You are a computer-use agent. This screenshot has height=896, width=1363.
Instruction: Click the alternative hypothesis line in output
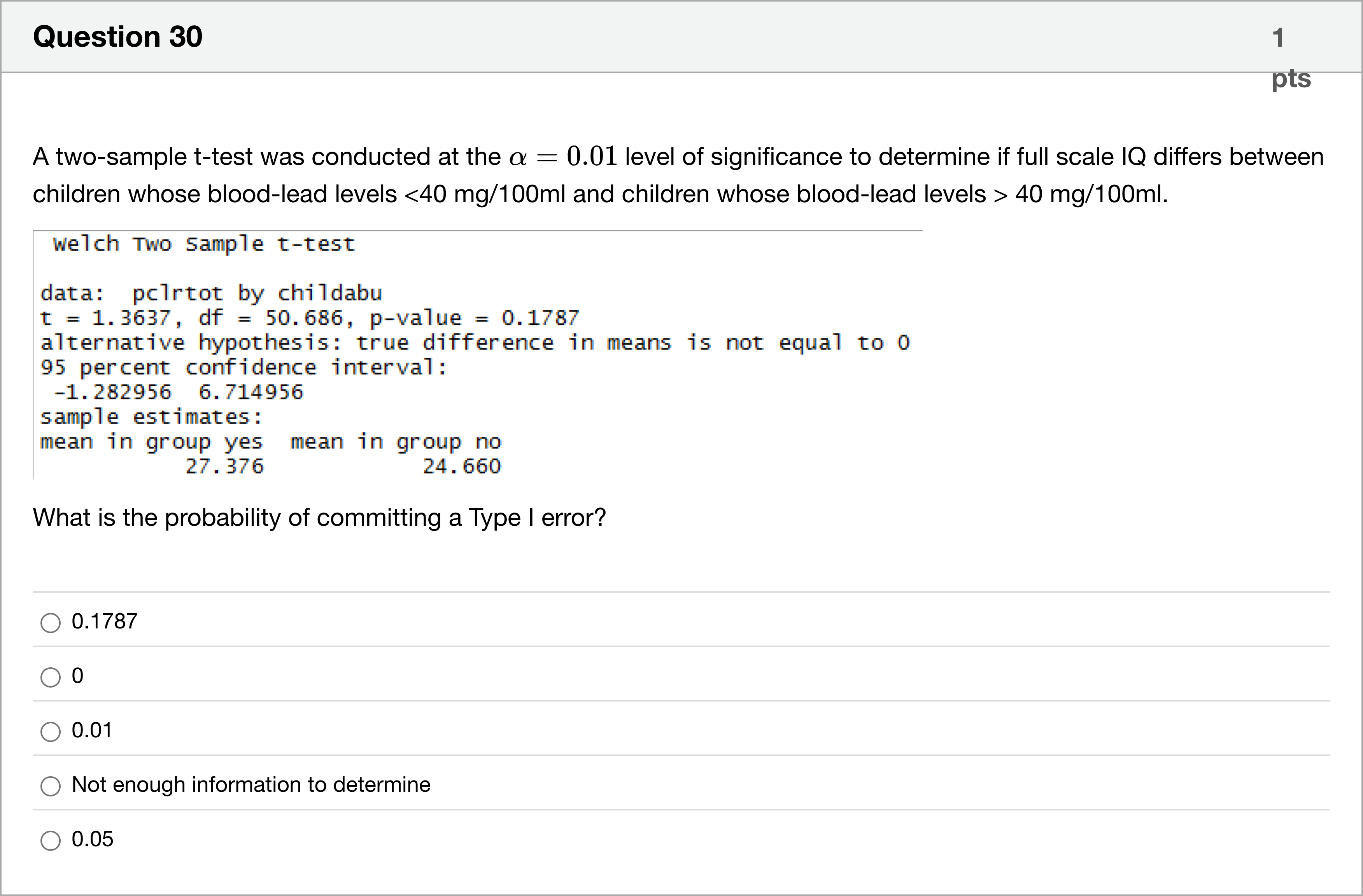pos(474,343)
